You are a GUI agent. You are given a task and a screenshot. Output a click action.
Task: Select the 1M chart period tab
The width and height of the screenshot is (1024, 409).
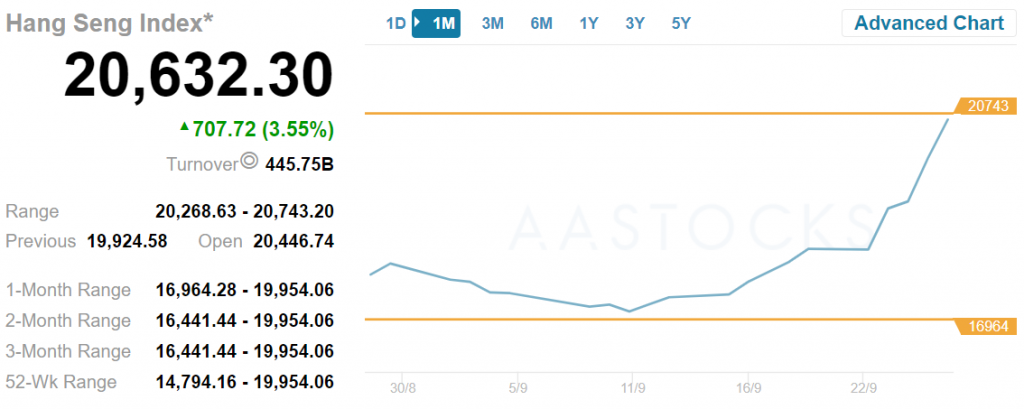click(436, 23)
